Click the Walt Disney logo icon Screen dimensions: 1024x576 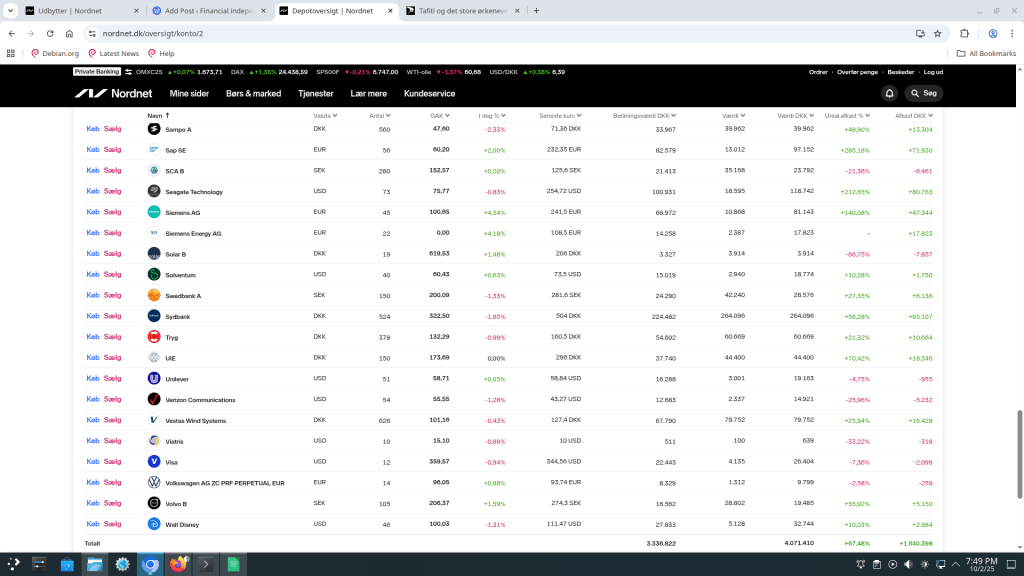(x=154, y=524)
